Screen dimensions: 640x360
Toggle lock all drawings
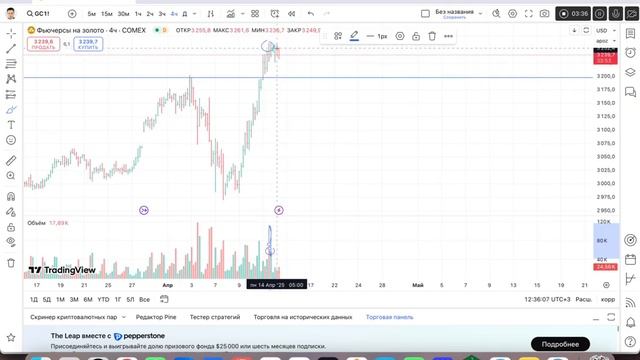[11, 227]
